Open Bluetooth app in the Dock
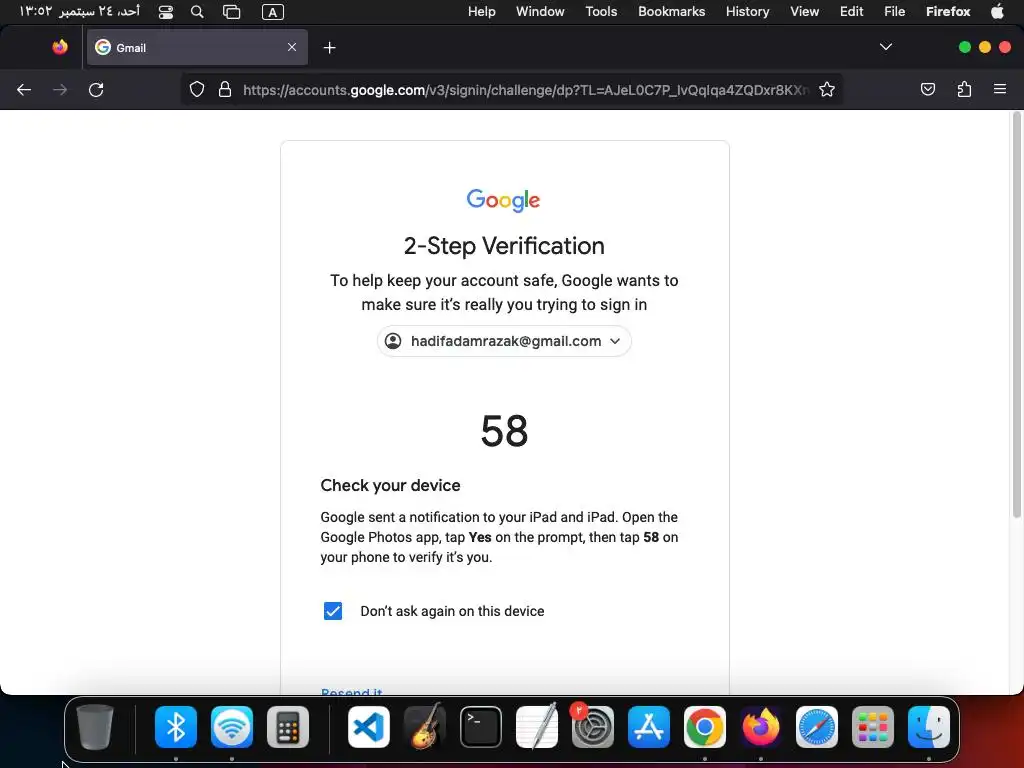The image size is (1024, 768). coord(176,727)
